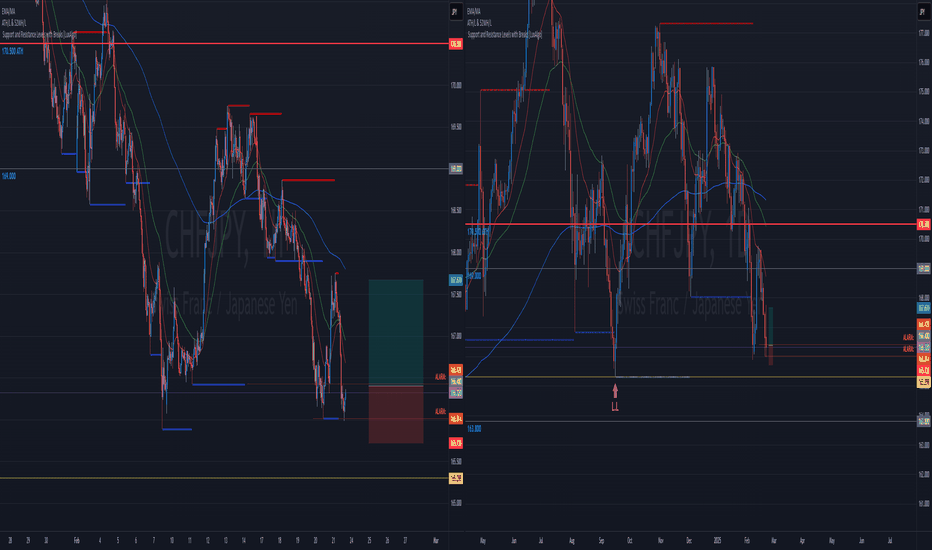Click Aug on the right chart time axis
This screenshot has height=550, width=932.
coord(572,540)
